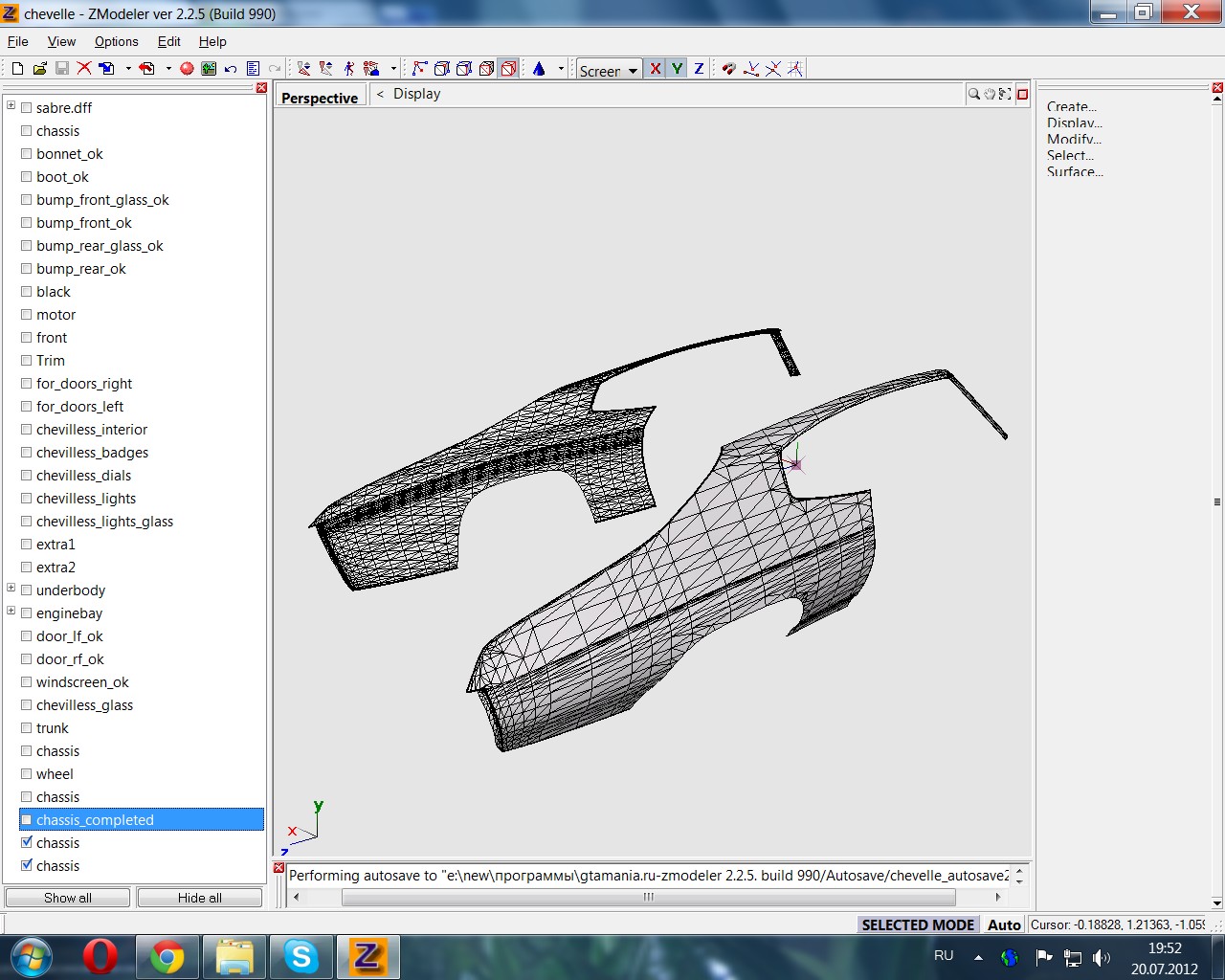The height and width of the screenshot is (980, 1225).
Task: Click the SELECTED MODE status button
Action: pyautogui.click(x=918, y=924)
